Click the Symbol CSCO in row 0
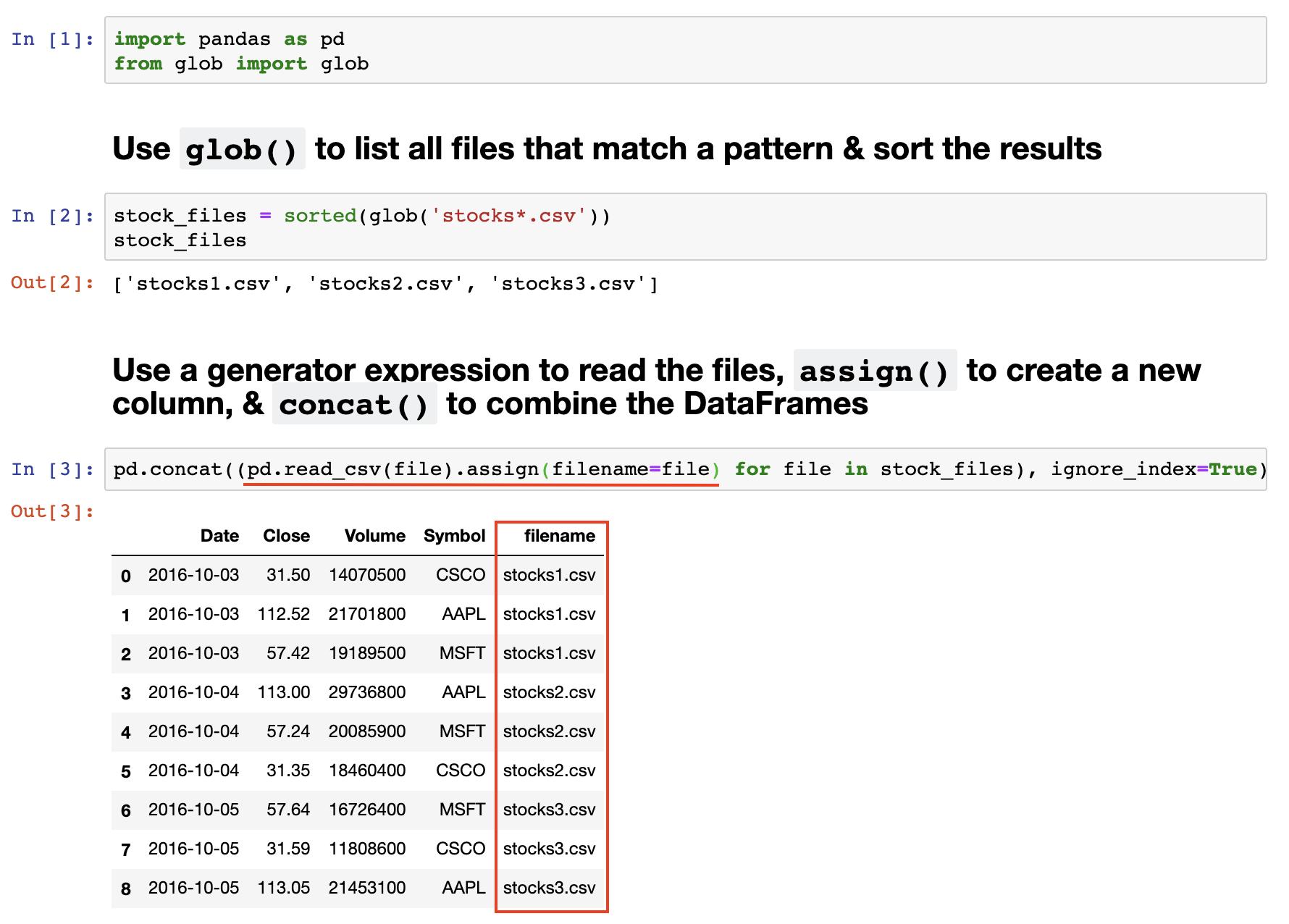This screenshot has height=924, width=1289. coord(461,575)
